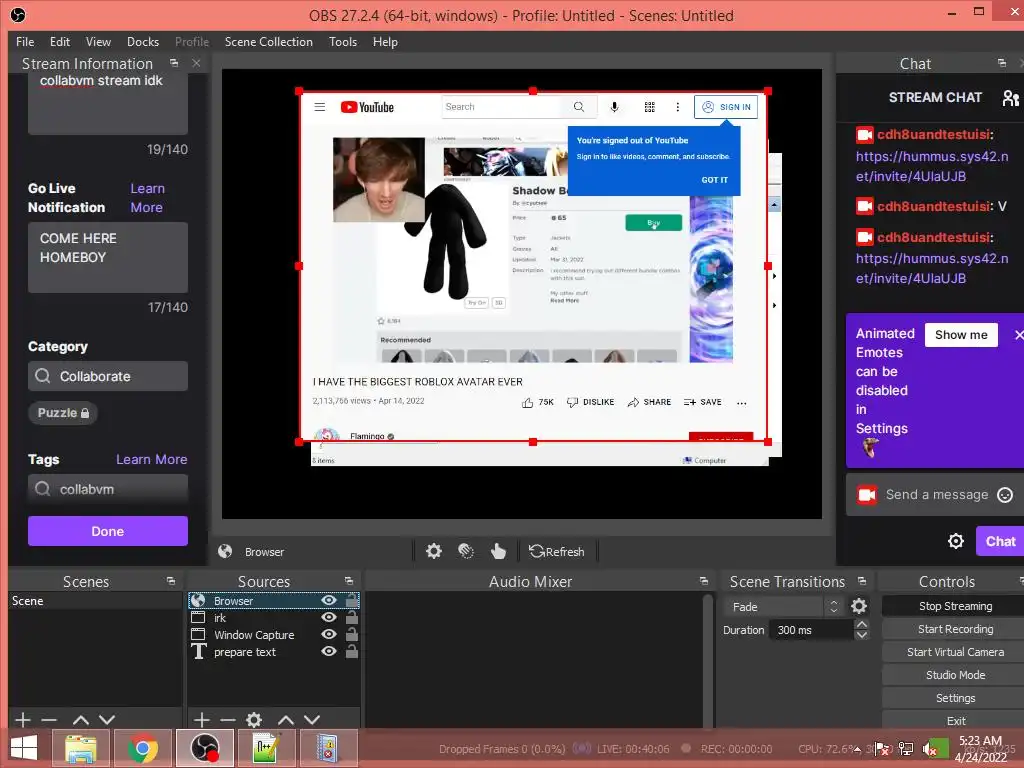Click the Send a message chat field
This screenshot has height=768, width=1024.
[936, 494]
